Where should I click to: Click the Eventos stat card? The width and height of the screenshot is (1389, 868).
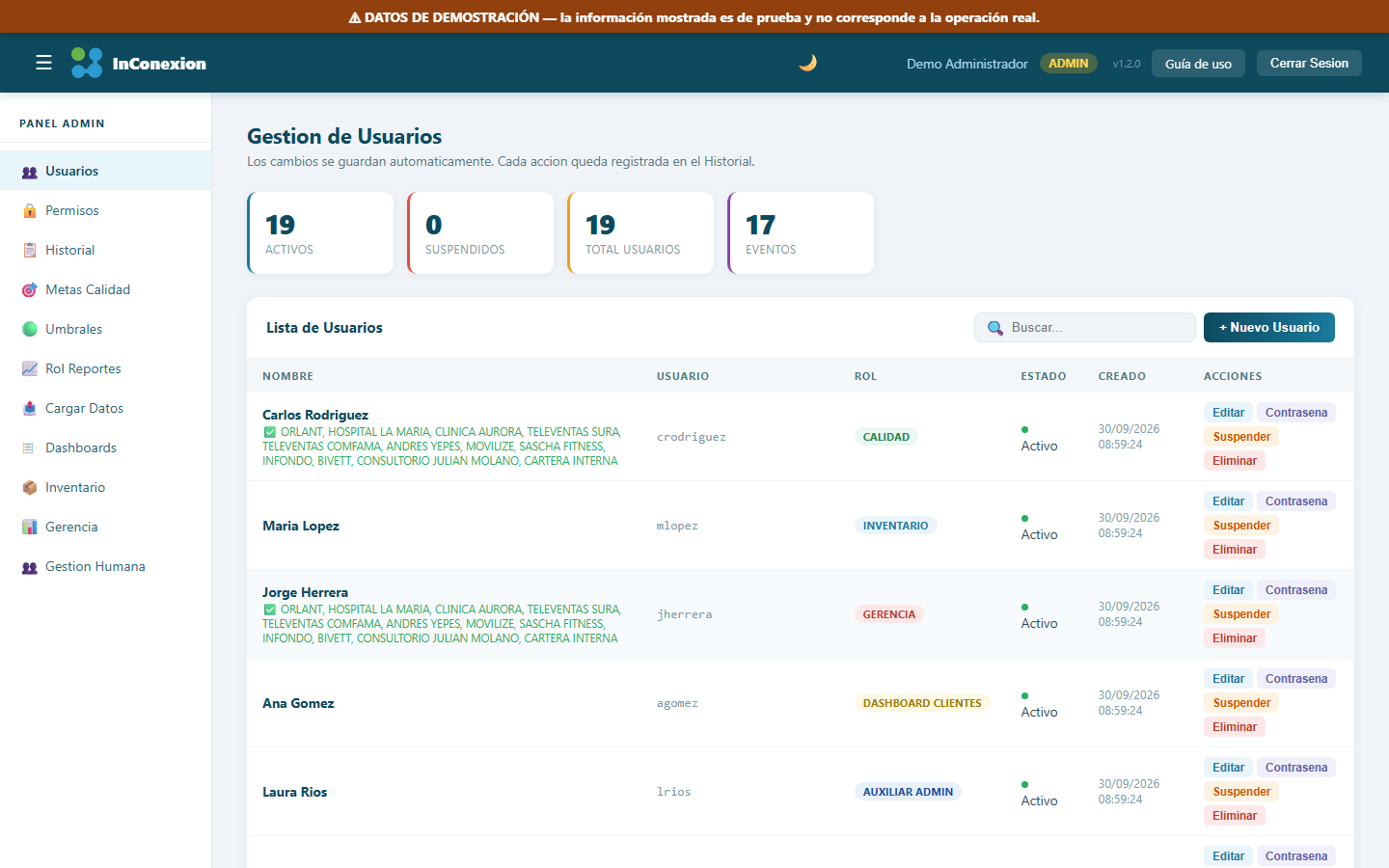click(801, 232)
